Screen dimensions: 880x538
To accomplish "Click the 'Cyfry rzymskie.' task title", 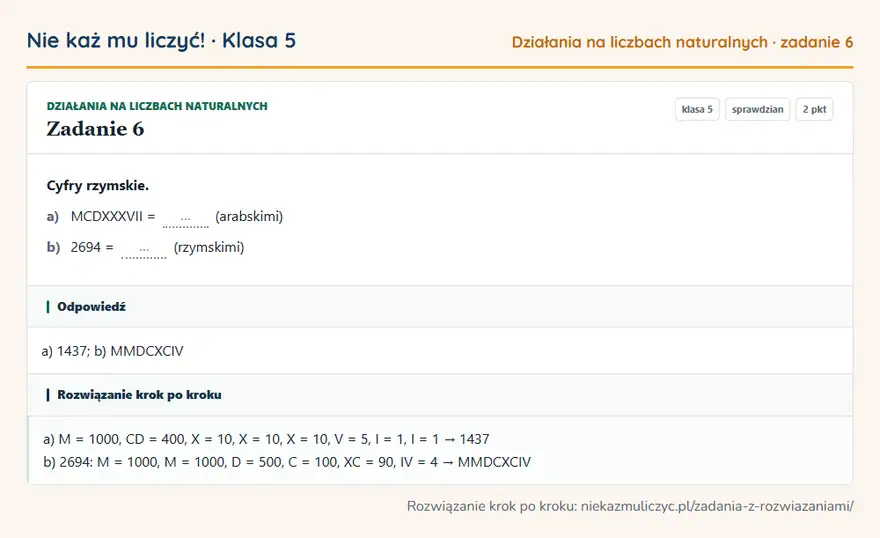I will (98, 186).
